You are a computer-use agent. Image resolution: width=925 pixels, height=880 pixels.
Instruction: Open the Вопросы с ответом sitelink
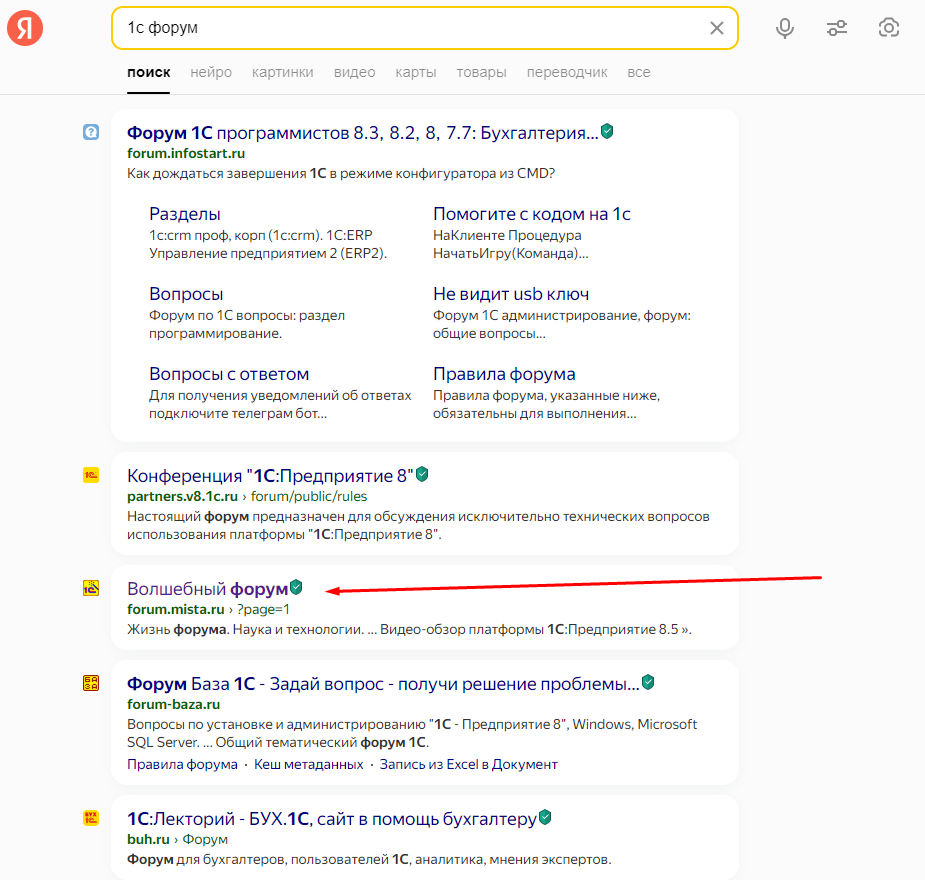click(x=229, y=374)
